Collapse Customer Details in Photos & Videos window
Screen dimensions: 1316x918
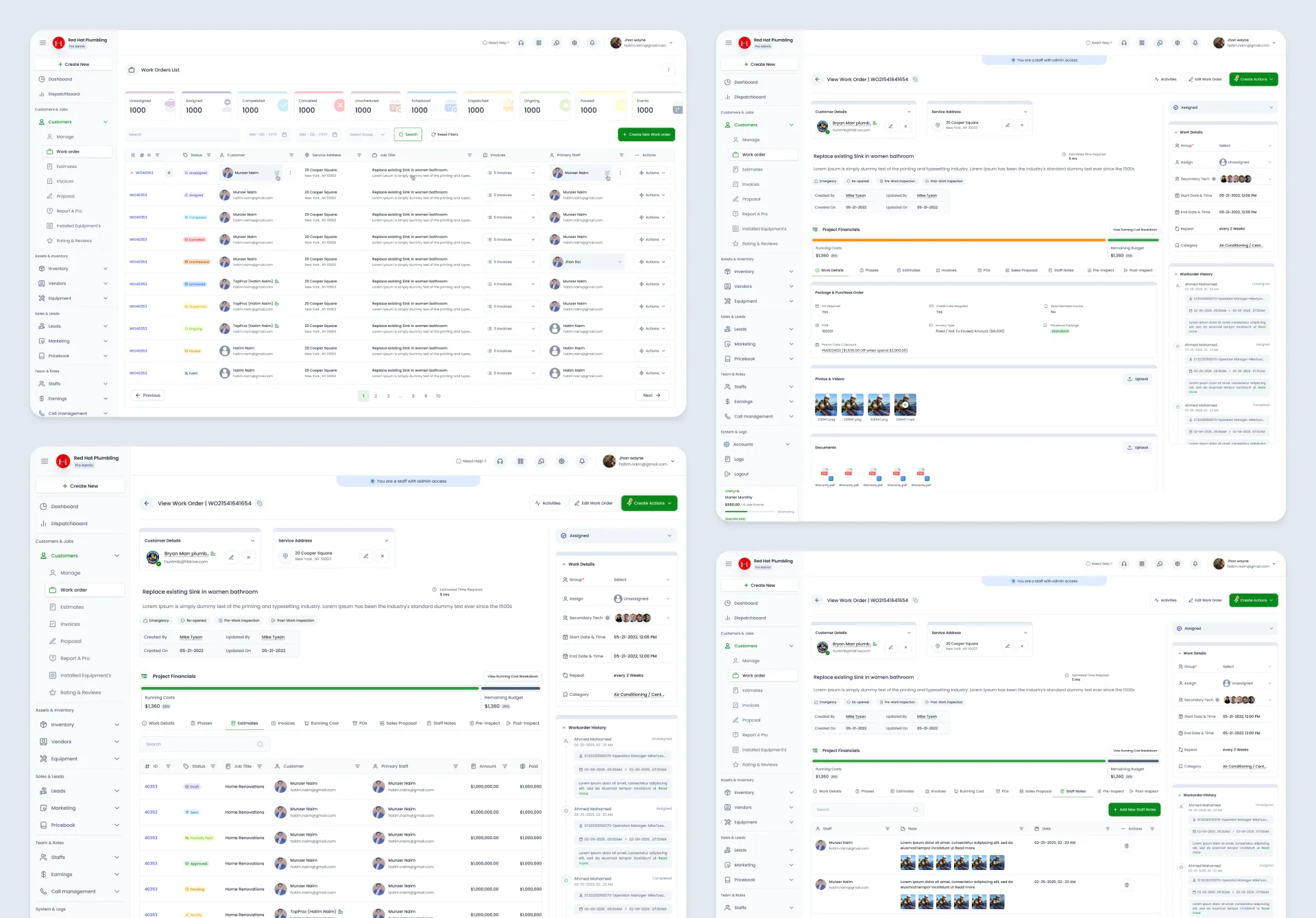pos(909,112)
